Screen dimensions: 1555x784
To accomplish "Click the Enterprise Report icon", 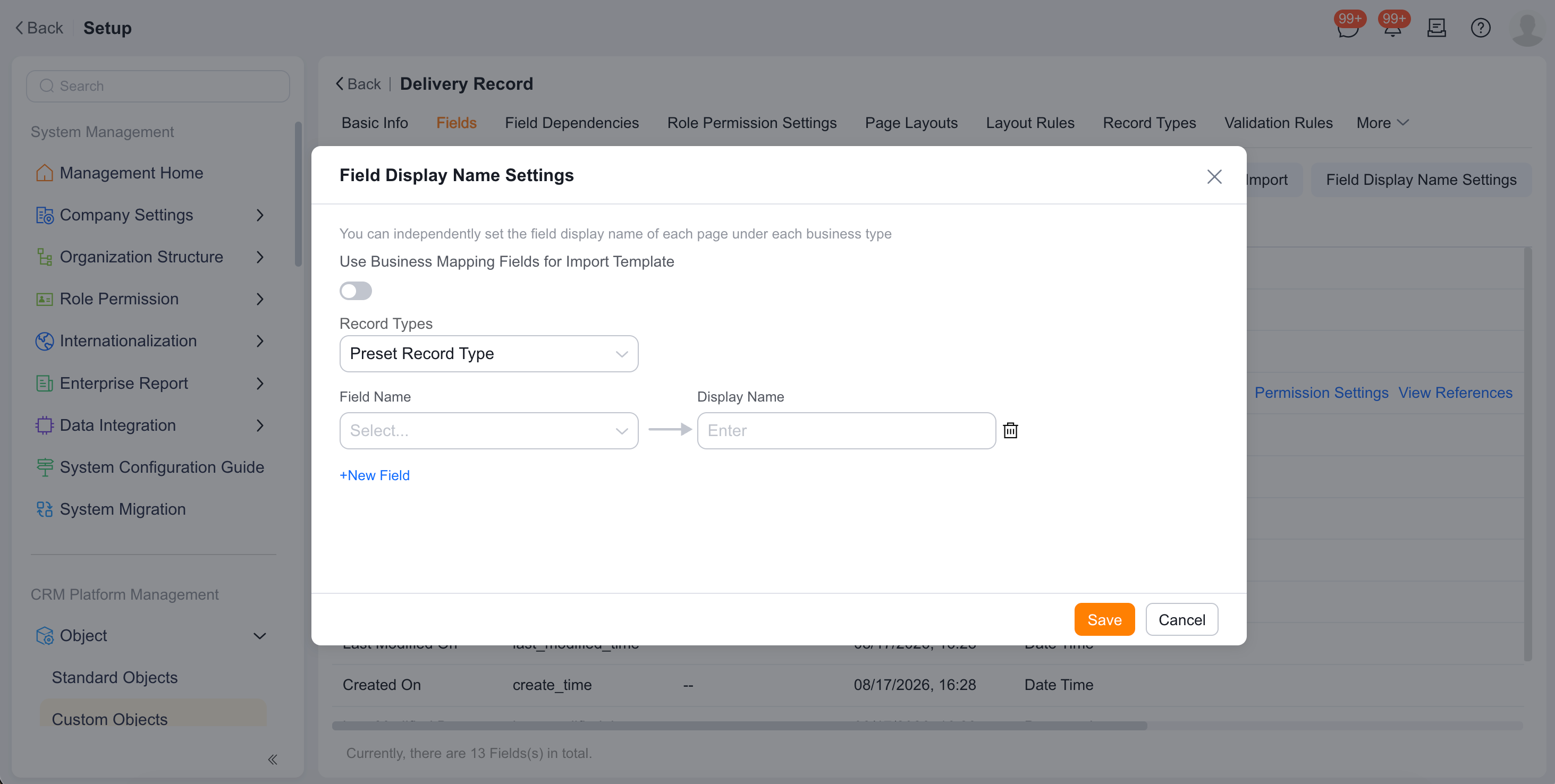I will pyautogui.click(x=44, y=384).
